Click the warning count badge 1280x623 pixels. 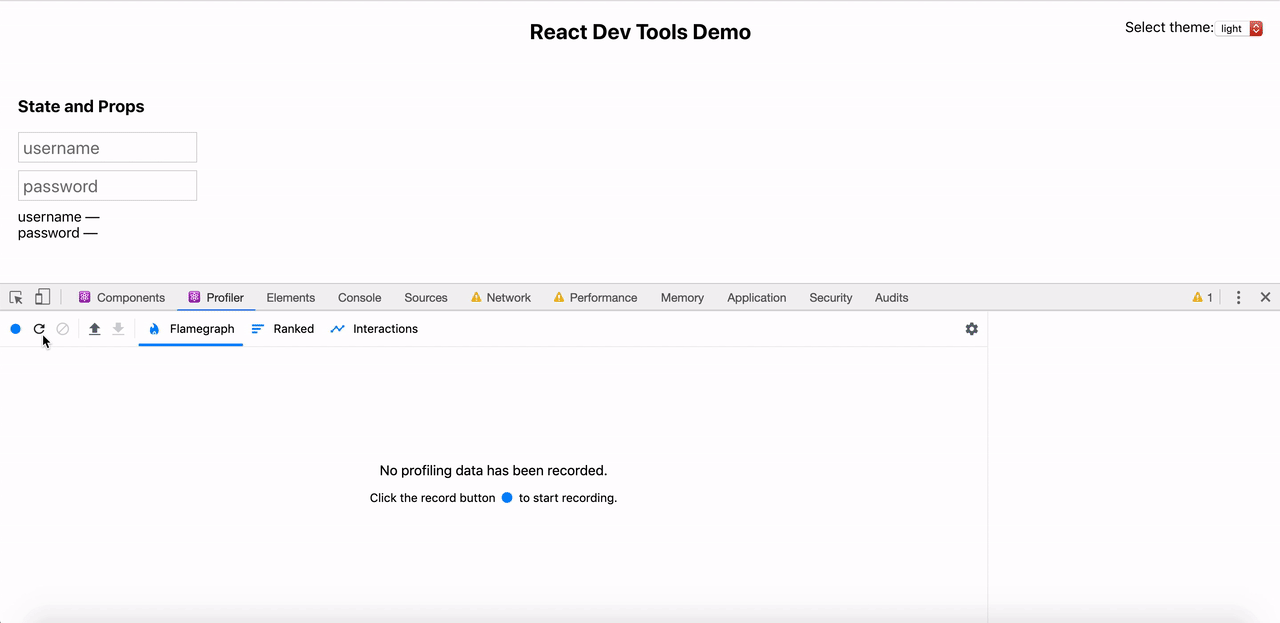point(1203,297)
